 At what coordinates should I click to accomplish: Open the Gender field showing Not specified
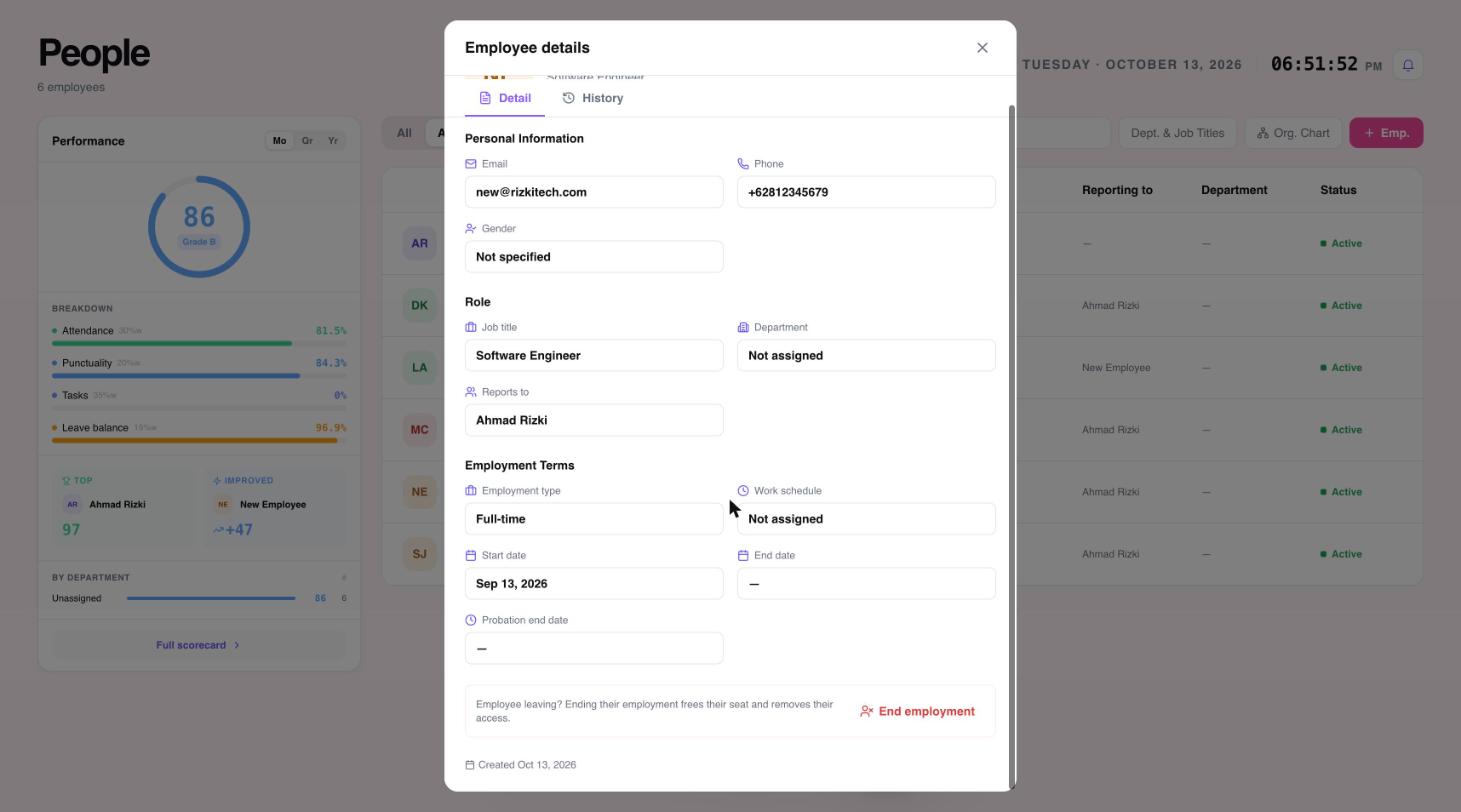(x=594, y=257)
